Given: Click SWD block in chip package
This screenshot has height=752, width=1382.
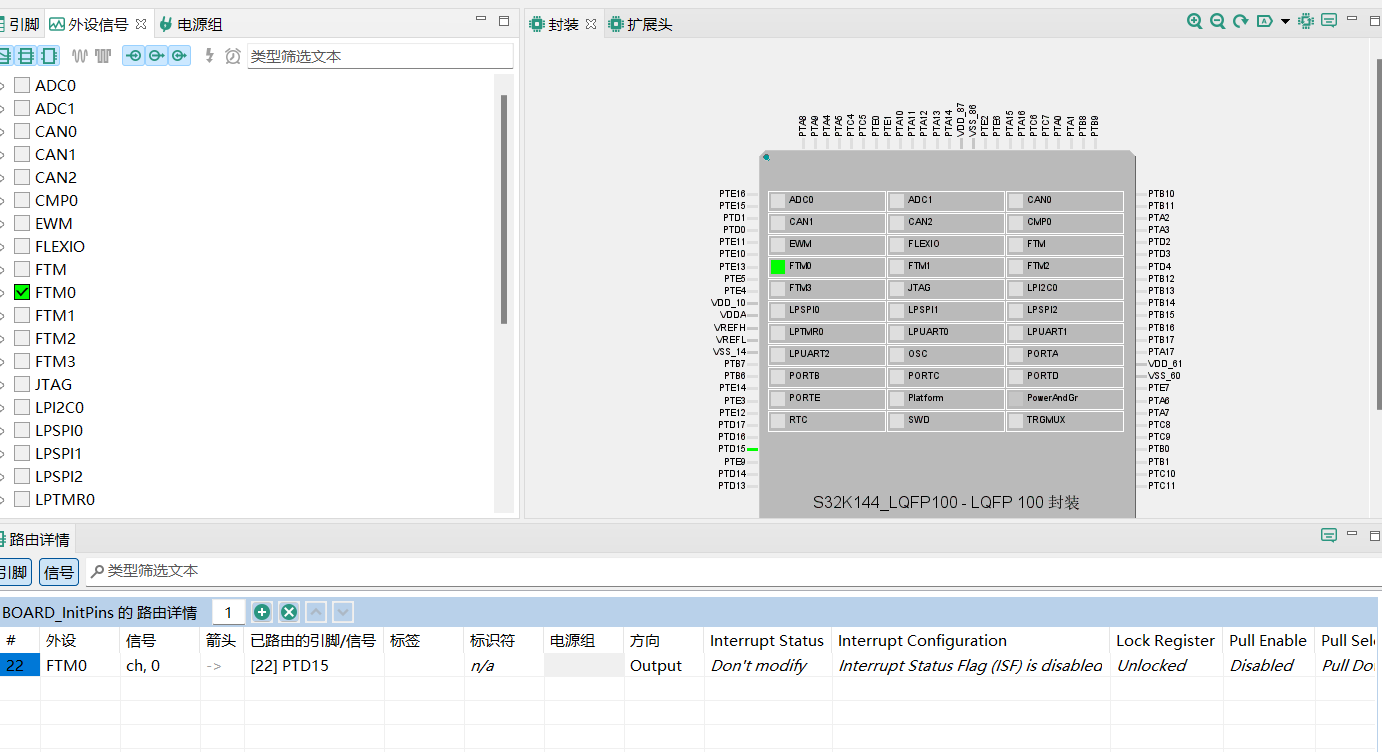Looking at the screenshot, I should [946, 421].
